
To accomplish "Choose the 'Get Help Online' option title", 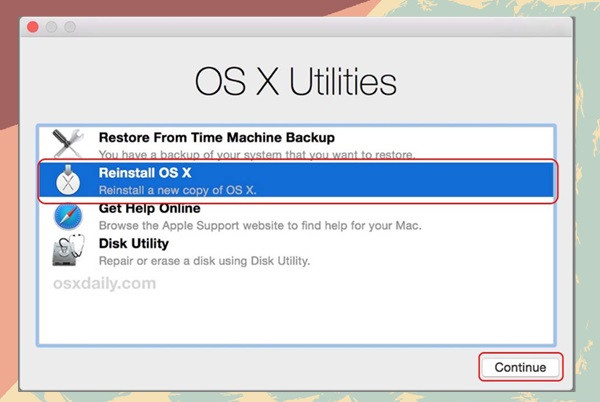I will (149, 208).
